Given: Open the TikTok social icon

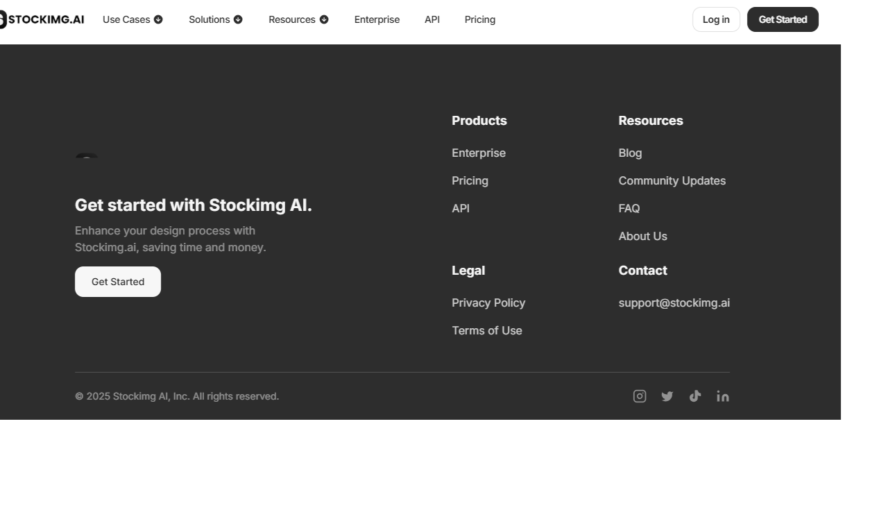Looking at the screenshot, I should (x=695, y=396).
